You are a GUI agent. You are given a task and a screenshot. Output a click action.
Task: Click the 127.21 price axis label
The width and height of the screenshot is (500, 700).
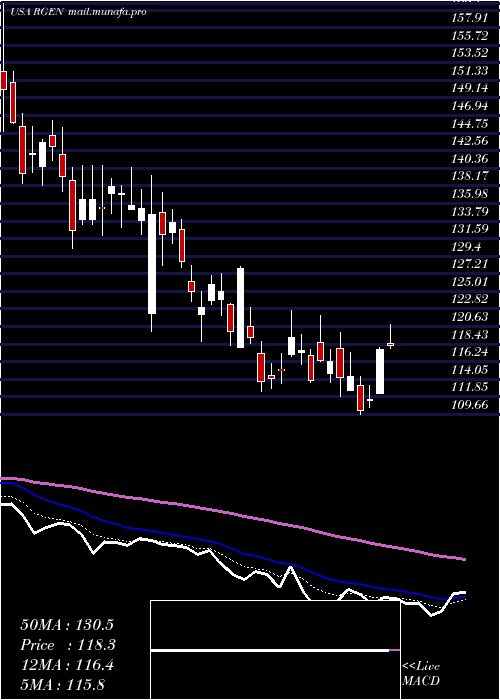(470, 264)
